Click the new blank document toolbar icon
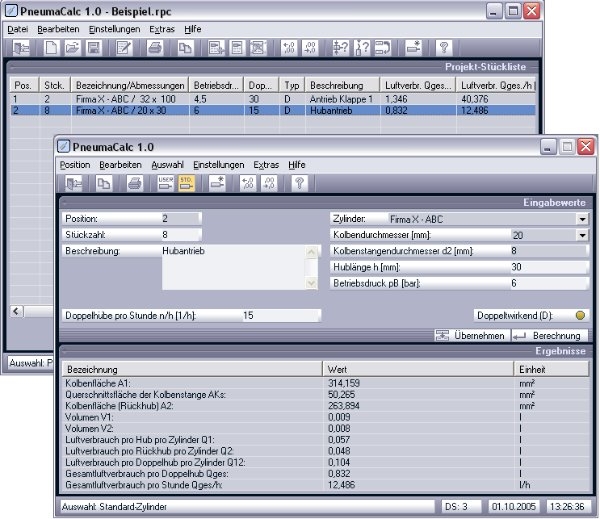The width and height of the screenshot is (600, 519). (51, 48)
